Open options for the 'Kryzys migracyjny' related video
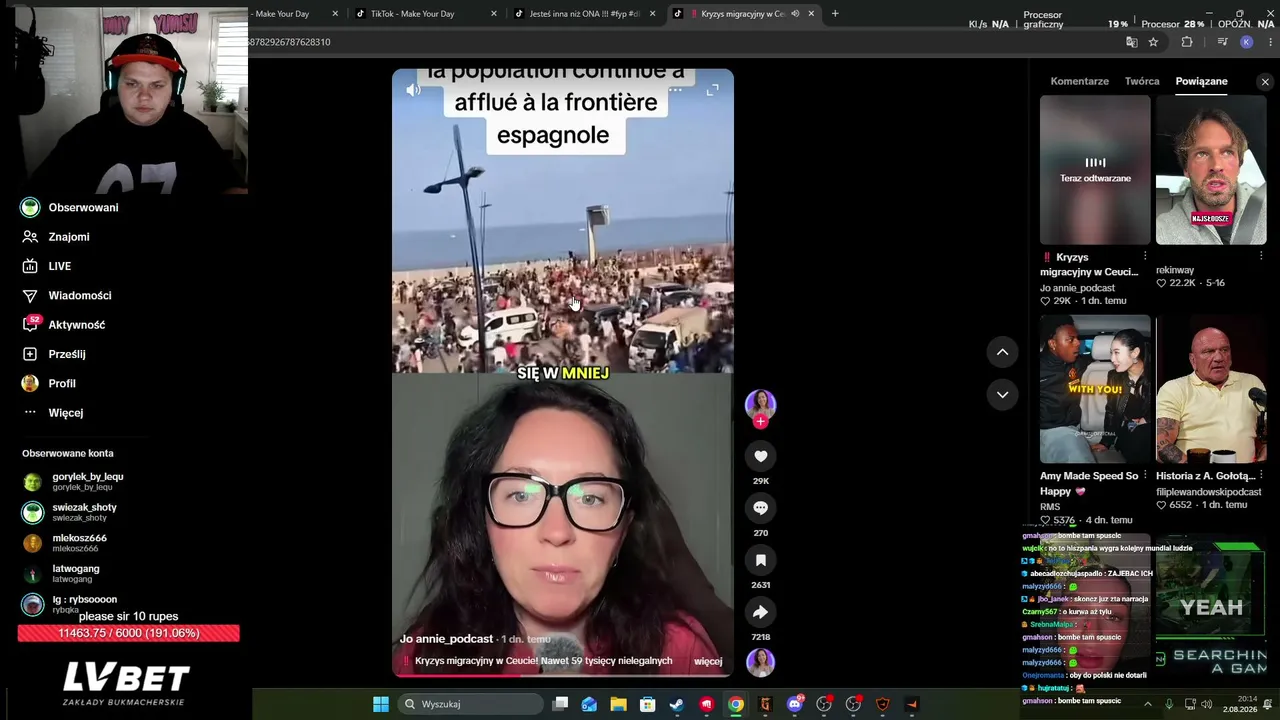1280x720 pixels. [x=1145, y=257]
